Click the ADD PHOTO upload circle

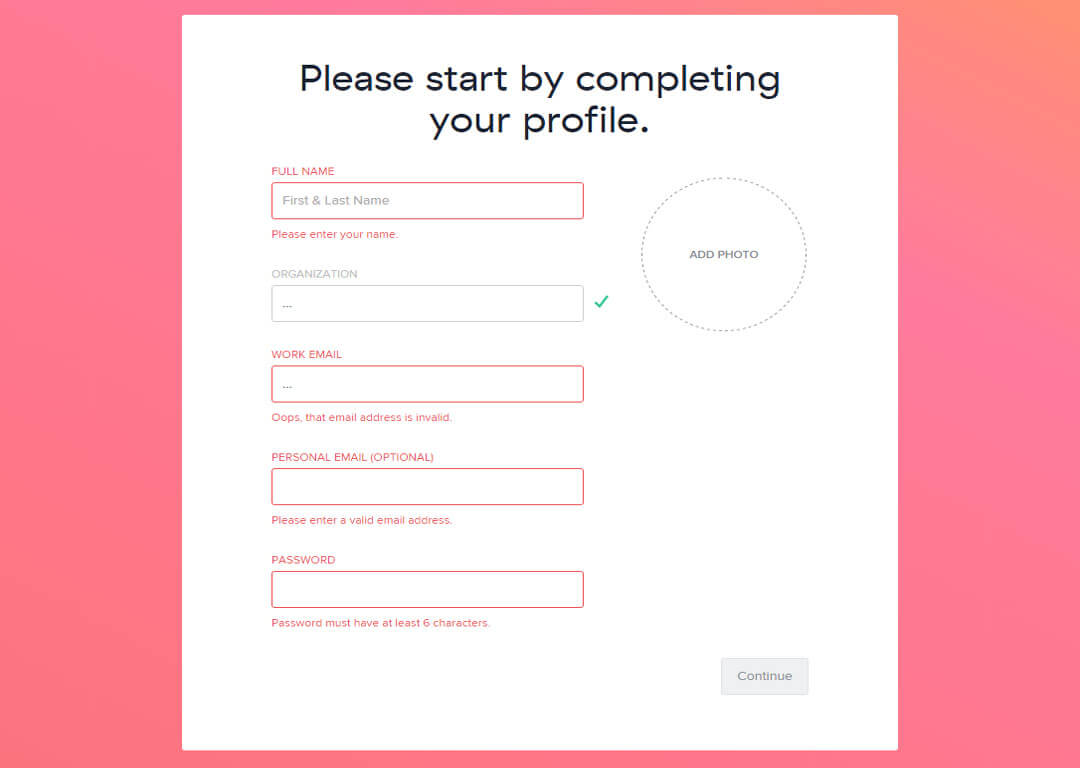723,254
